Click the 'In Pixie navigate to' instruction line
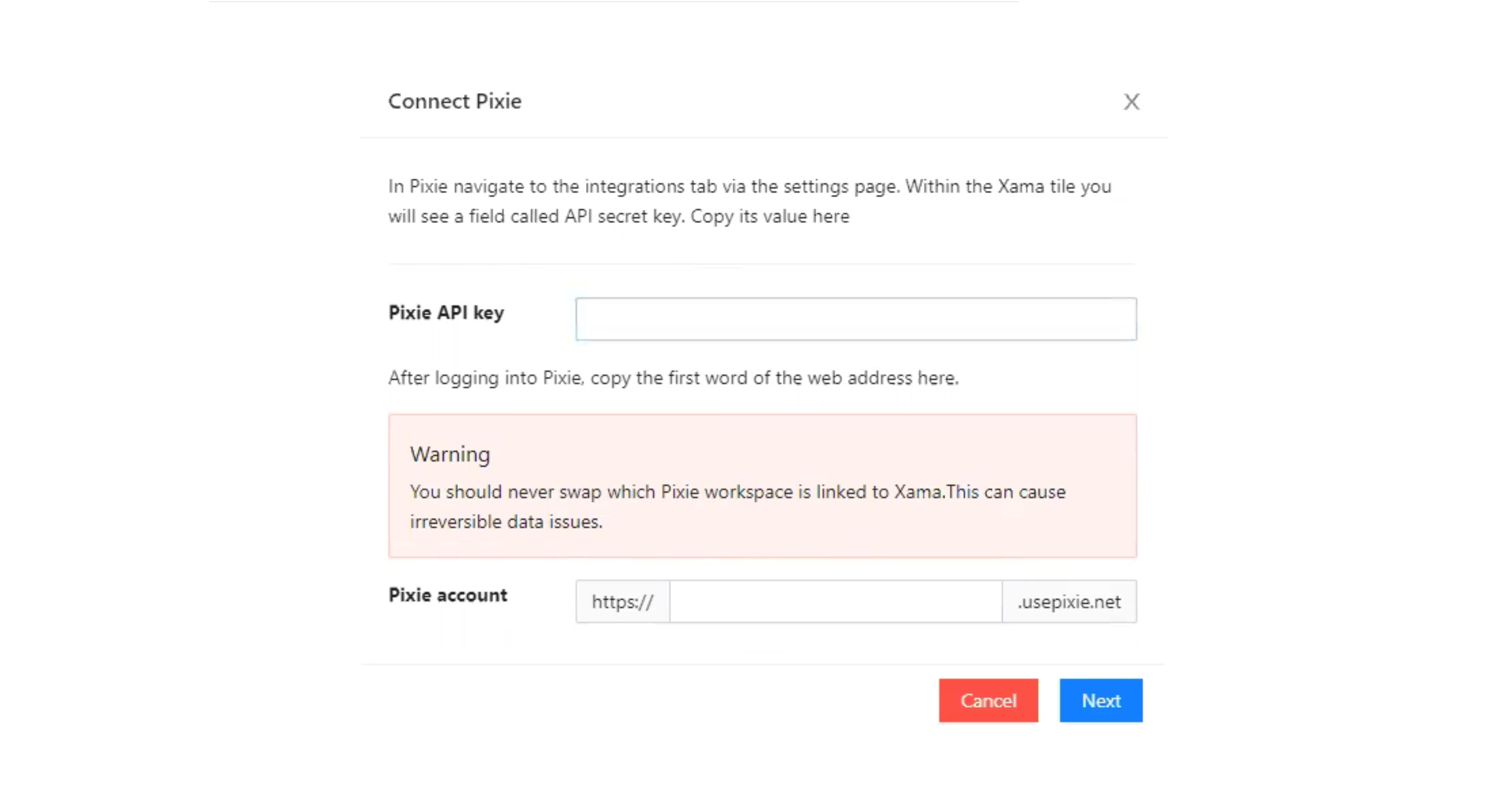The width and height of the screenshot is (1512, 803). pos(750,186)
